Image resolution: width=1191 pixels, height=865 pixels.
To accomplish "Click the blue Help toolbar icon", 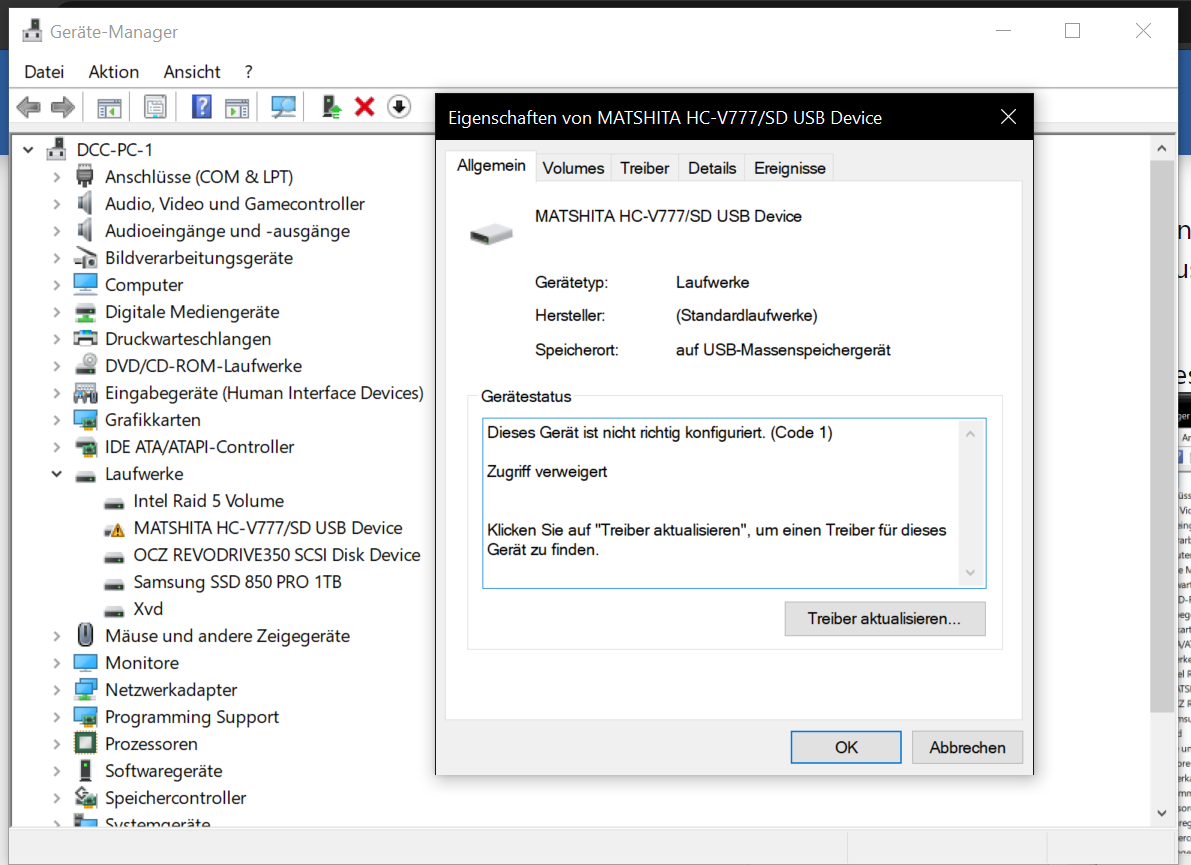I will pos(201,106).
